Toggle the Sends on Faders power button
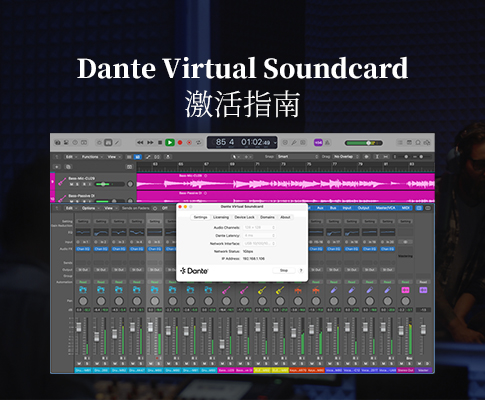 155,208
